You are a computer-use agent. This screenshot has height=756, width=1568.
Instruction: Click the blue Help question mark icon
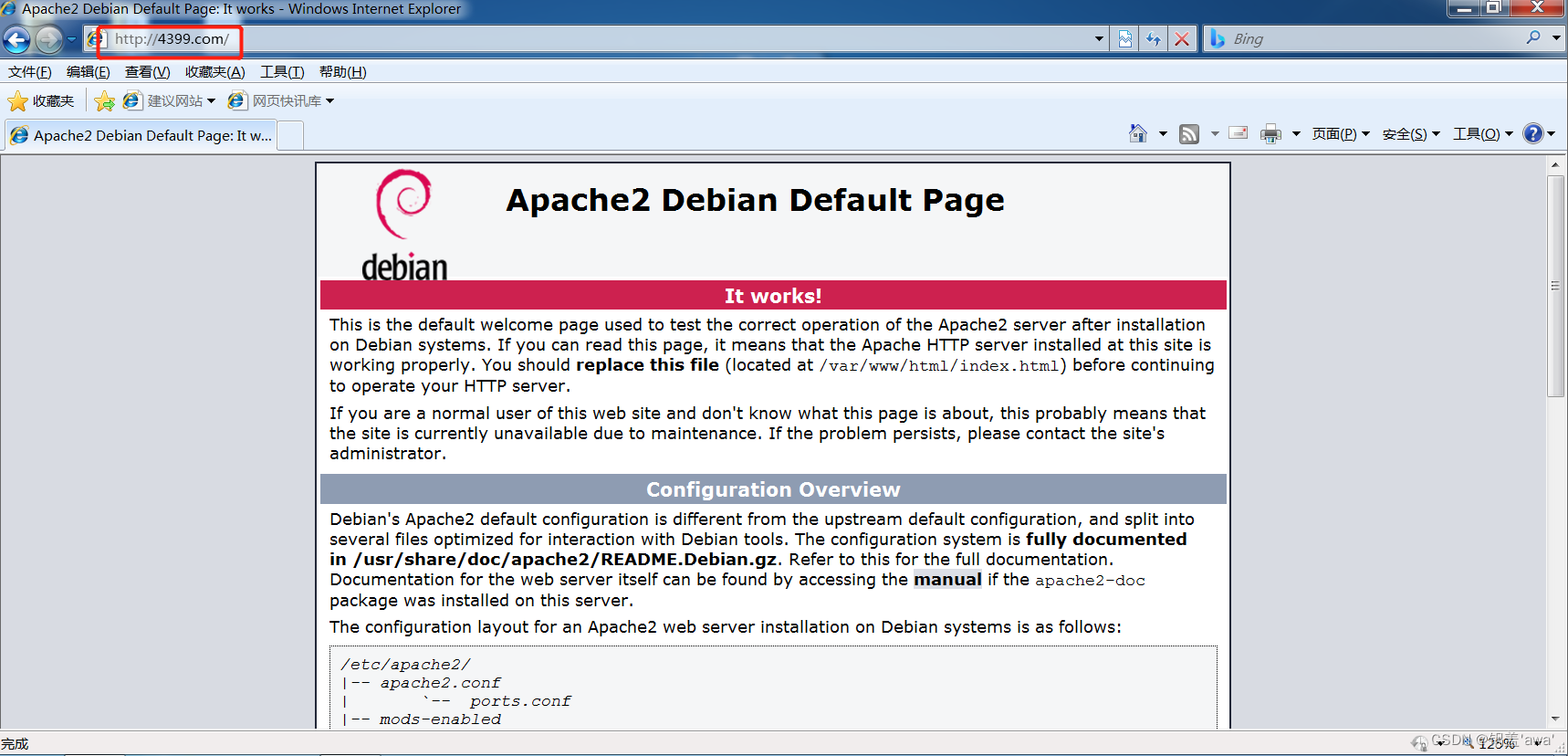coord(1533,133)
